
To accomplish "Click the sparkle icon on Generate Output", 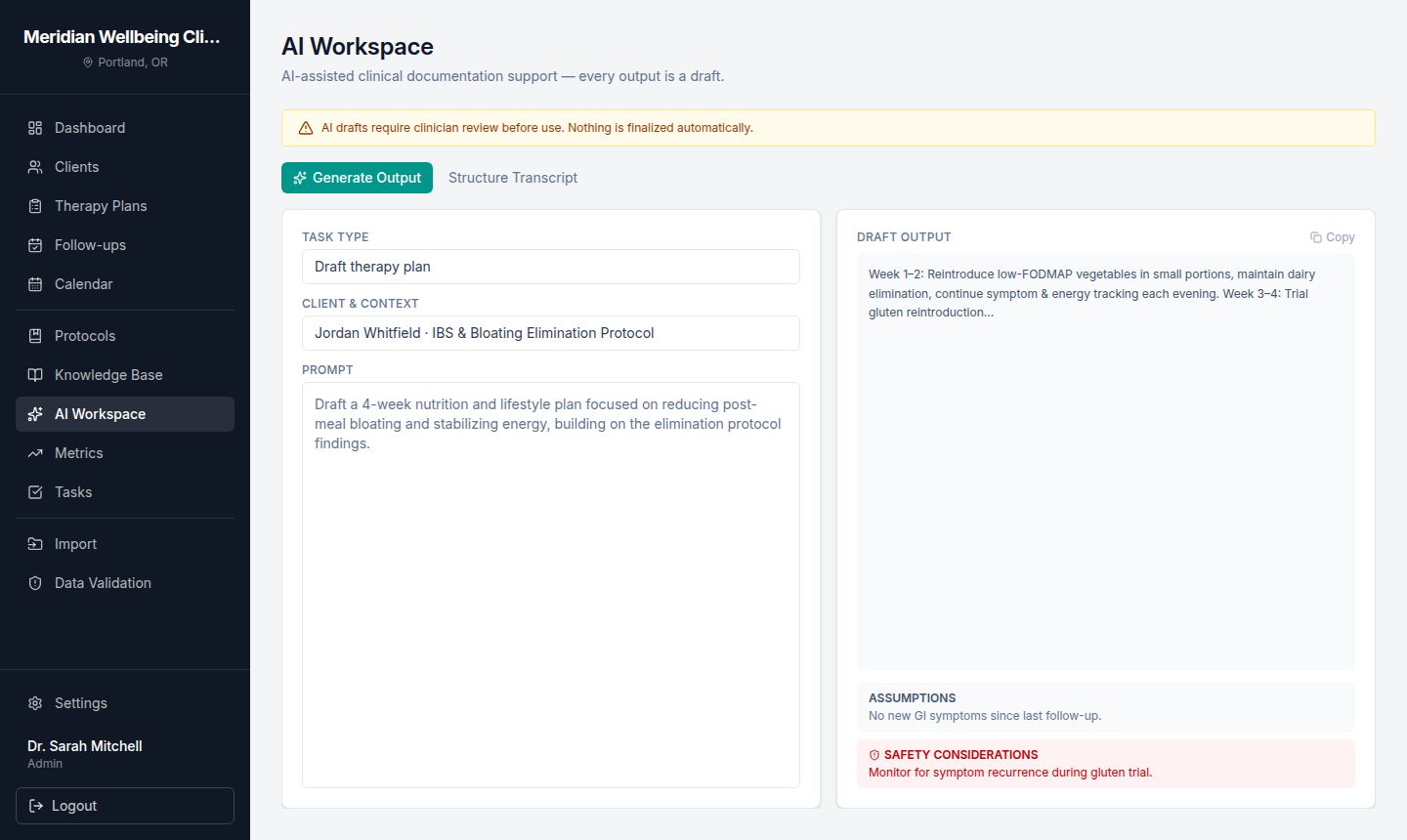I will coord(300,178).
